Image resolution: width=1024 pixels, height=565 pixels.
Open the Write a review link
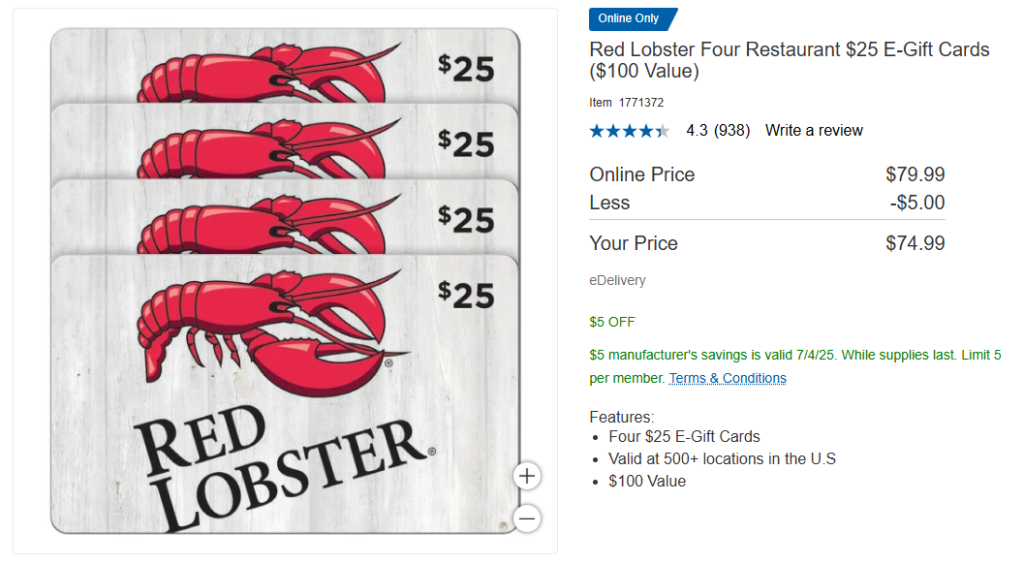point(814,131)
